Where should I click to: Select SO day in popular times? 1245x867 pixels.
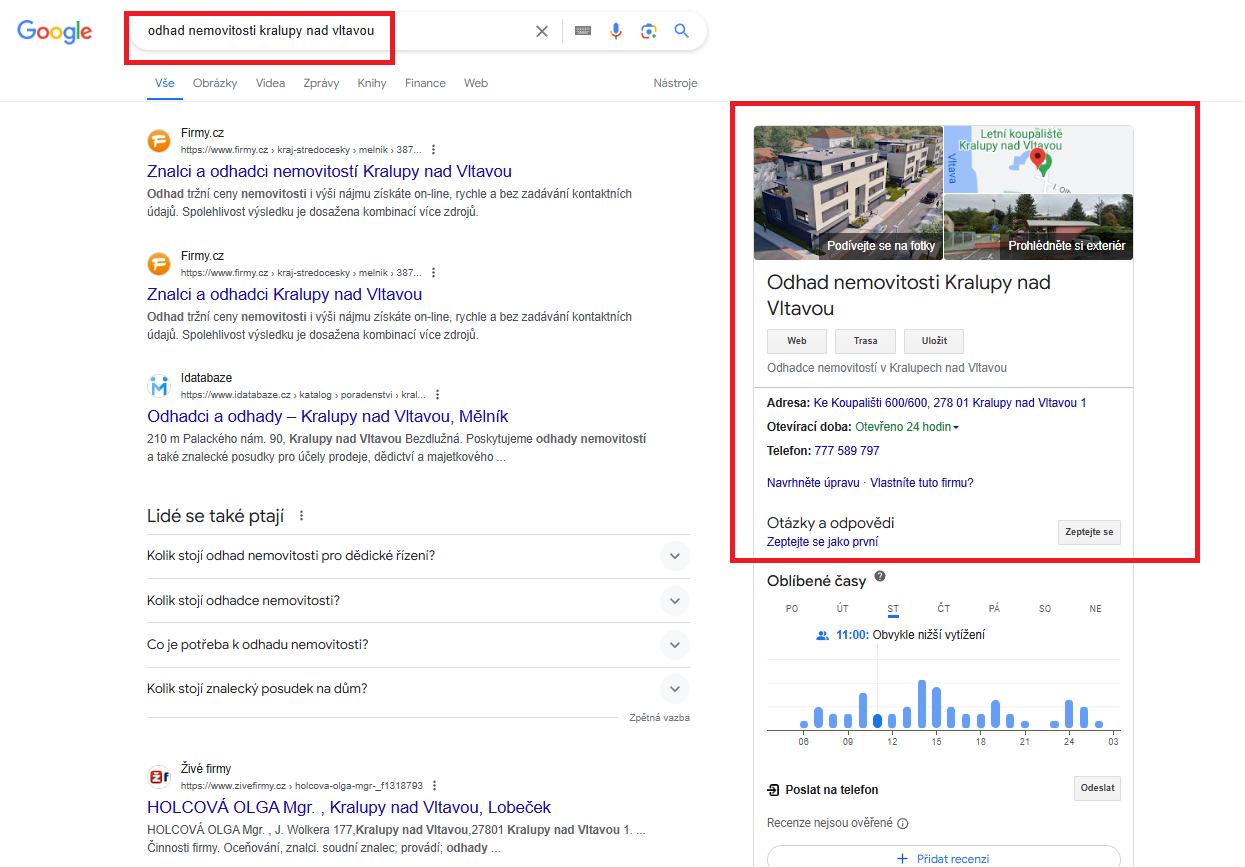[1045, 609]
